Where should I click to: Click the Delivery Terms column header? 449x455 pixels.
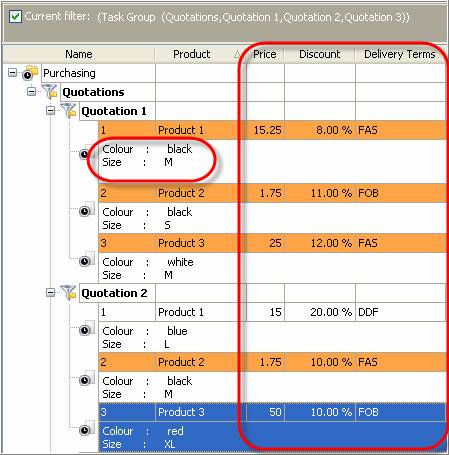[400, 54]
